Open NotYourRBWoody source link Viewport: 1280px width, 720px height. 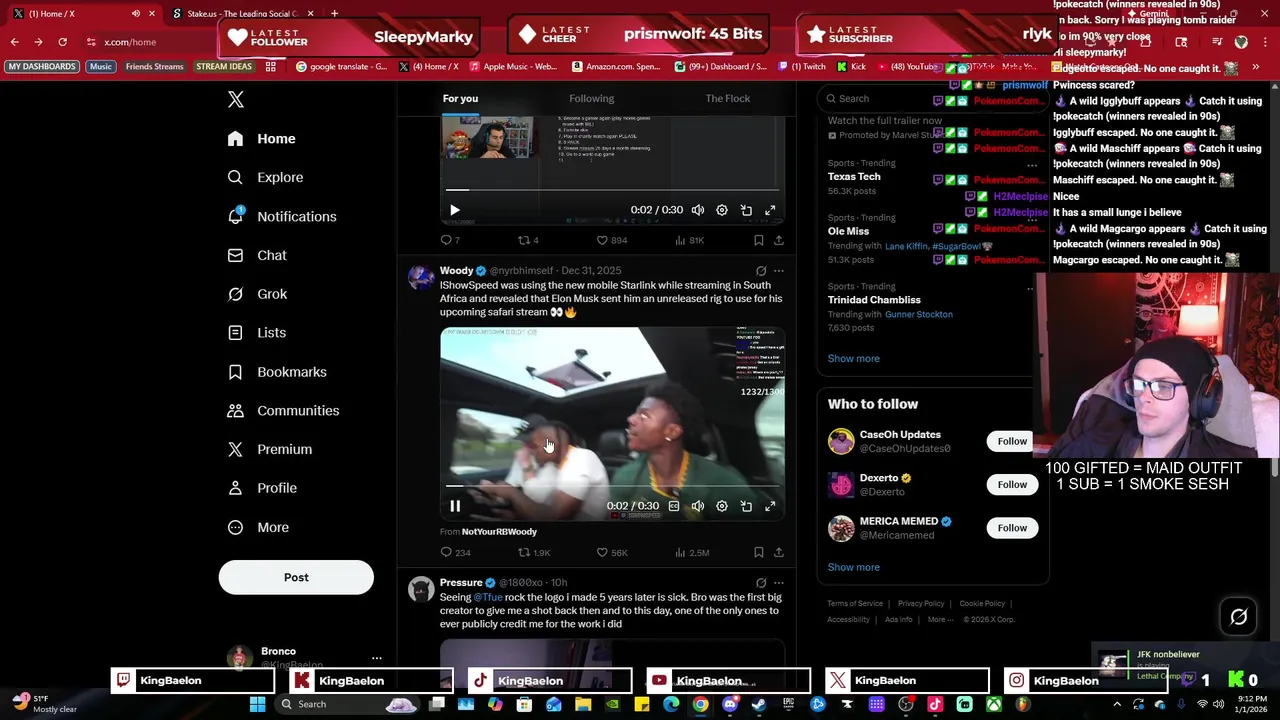click(x=499, y=531)
